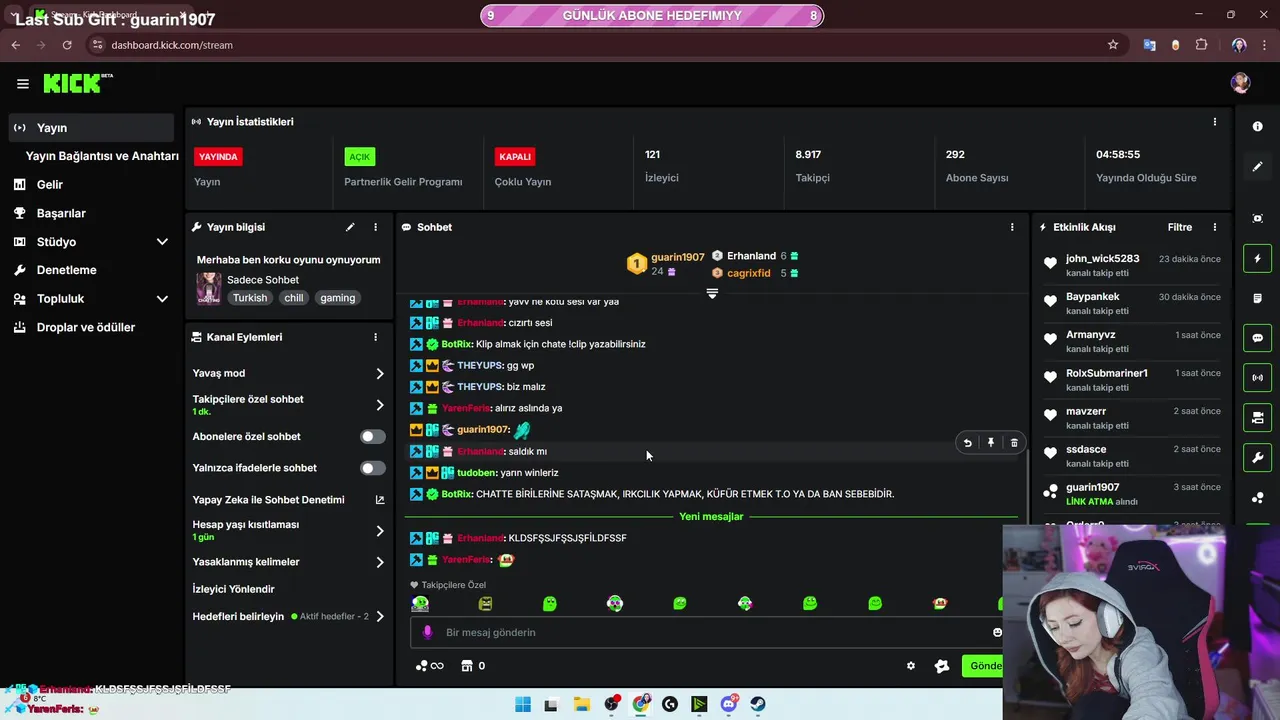Screen dimensions: 1280x720
Task: Open Yayın İstatistikleri three-dot options
Action: (1215, 122)
